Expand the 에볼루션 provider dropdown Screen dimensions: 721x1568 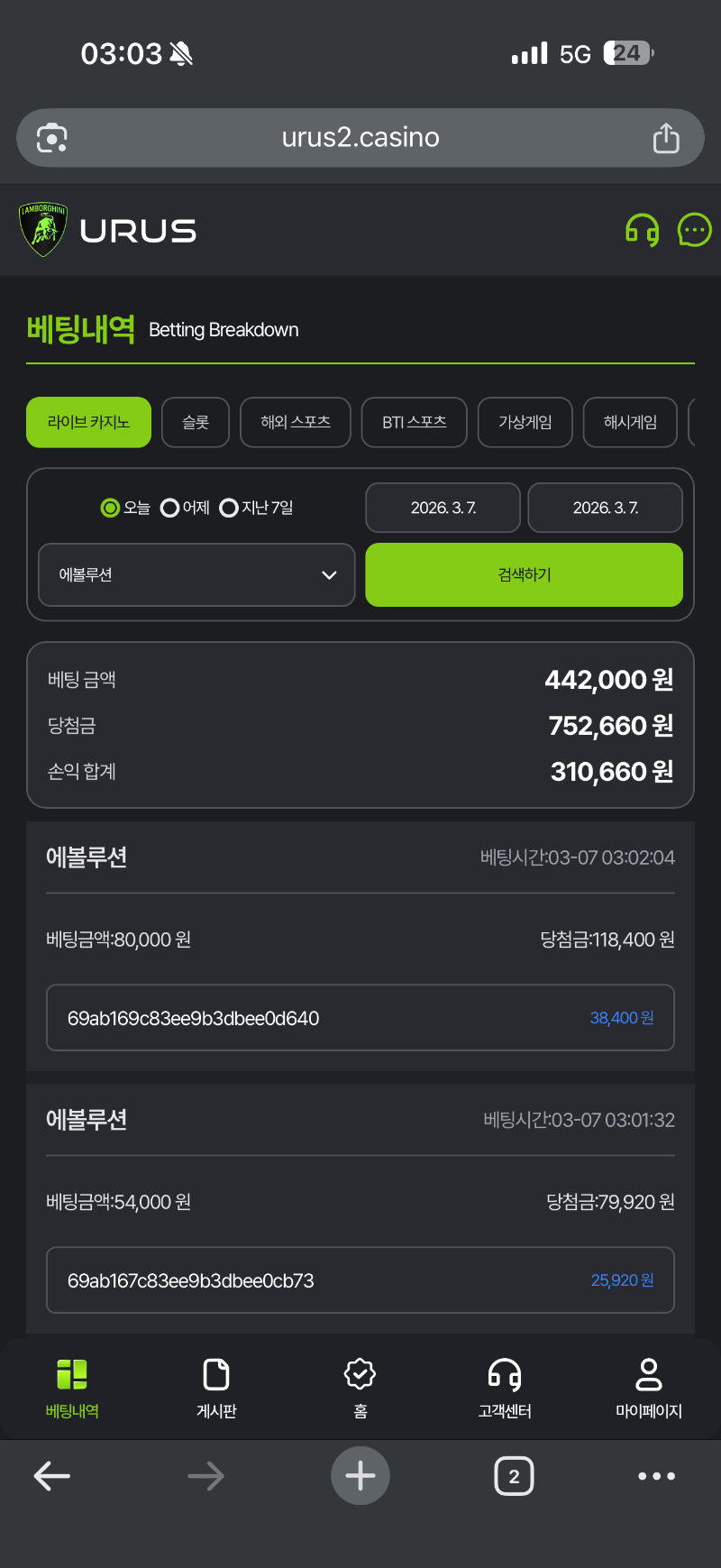coord(196,574)
